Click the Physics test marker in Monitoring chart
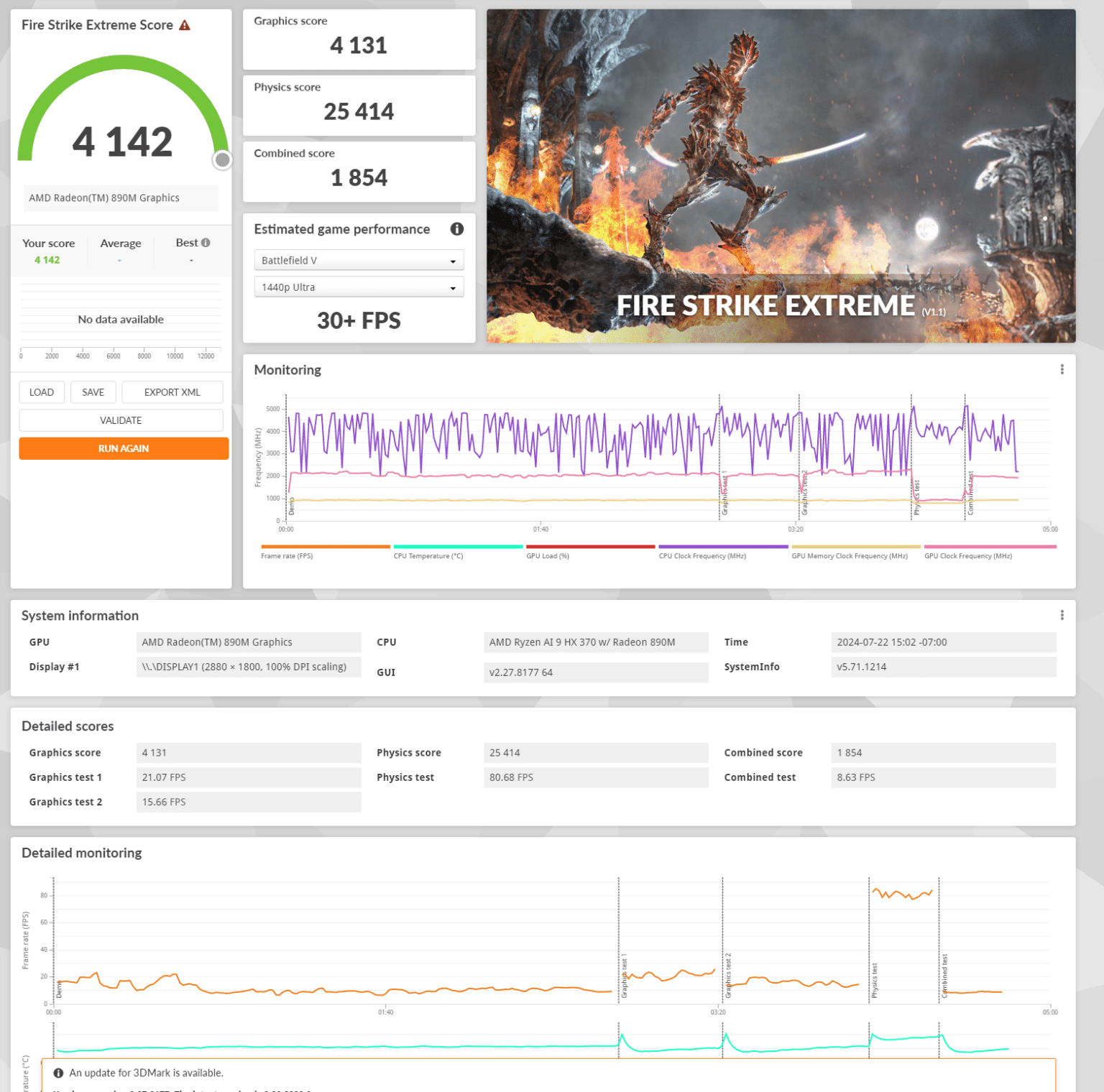 916,498
